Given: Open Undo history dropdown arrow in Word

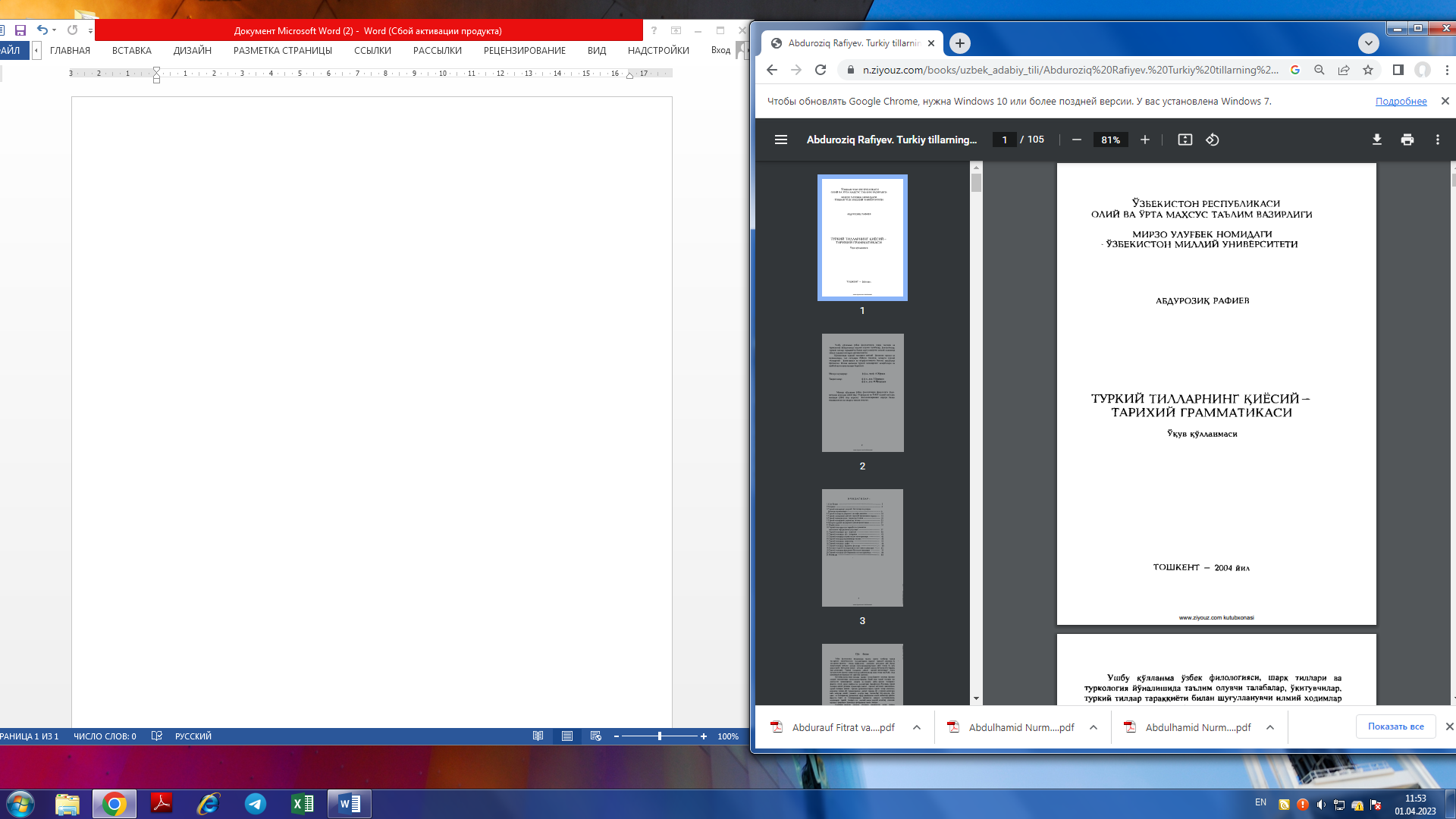Looking at the screenshot, I should (x=54, y=30).
